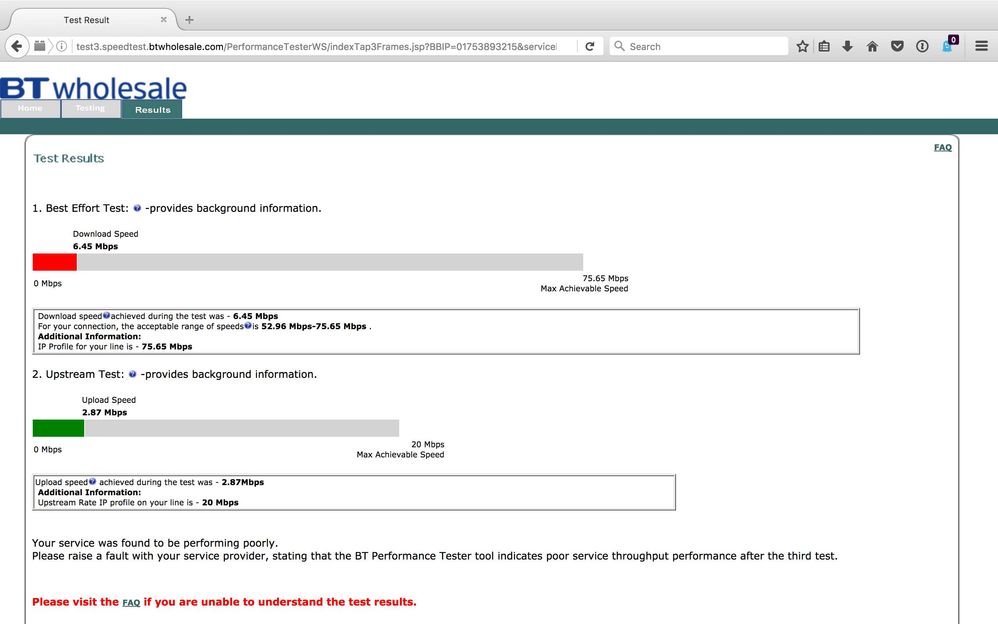Switch to the Home tab
The width and height of the screenshot is (998, 624).
pos(30,108)
